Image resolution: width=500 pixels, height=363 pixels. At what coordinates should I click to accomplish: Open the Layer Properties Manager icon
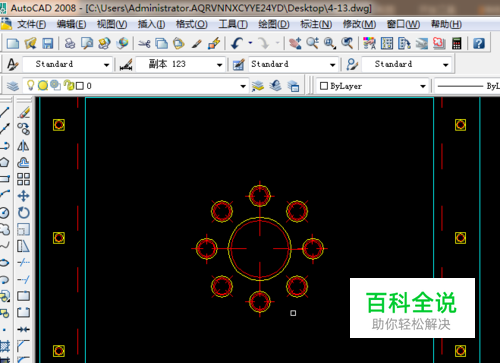tap(13, 86)
